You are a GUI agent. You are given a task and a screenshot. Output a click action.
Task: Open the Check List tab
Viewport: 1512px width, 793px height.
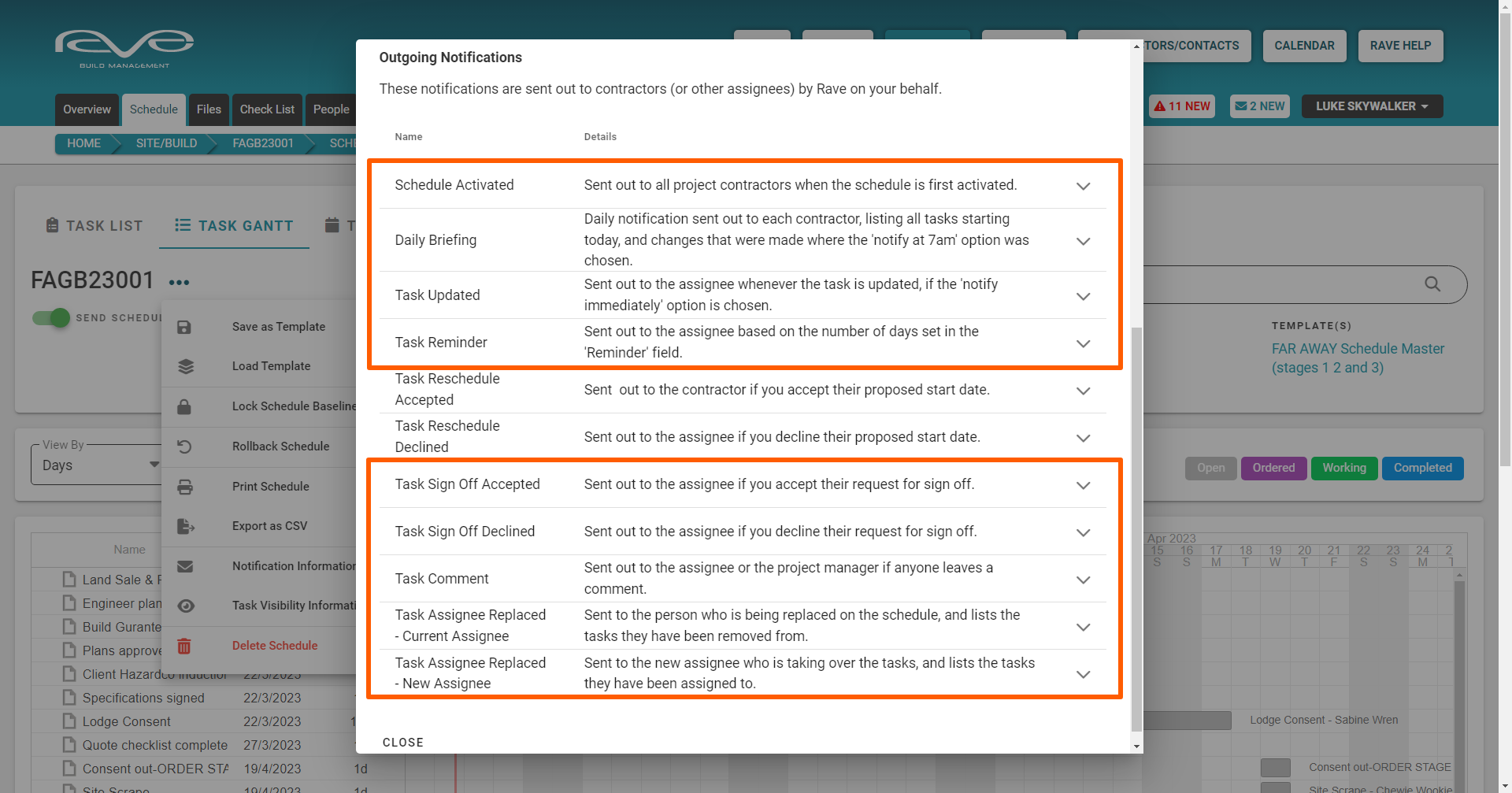pyautogui.click(x=267, y=109)
